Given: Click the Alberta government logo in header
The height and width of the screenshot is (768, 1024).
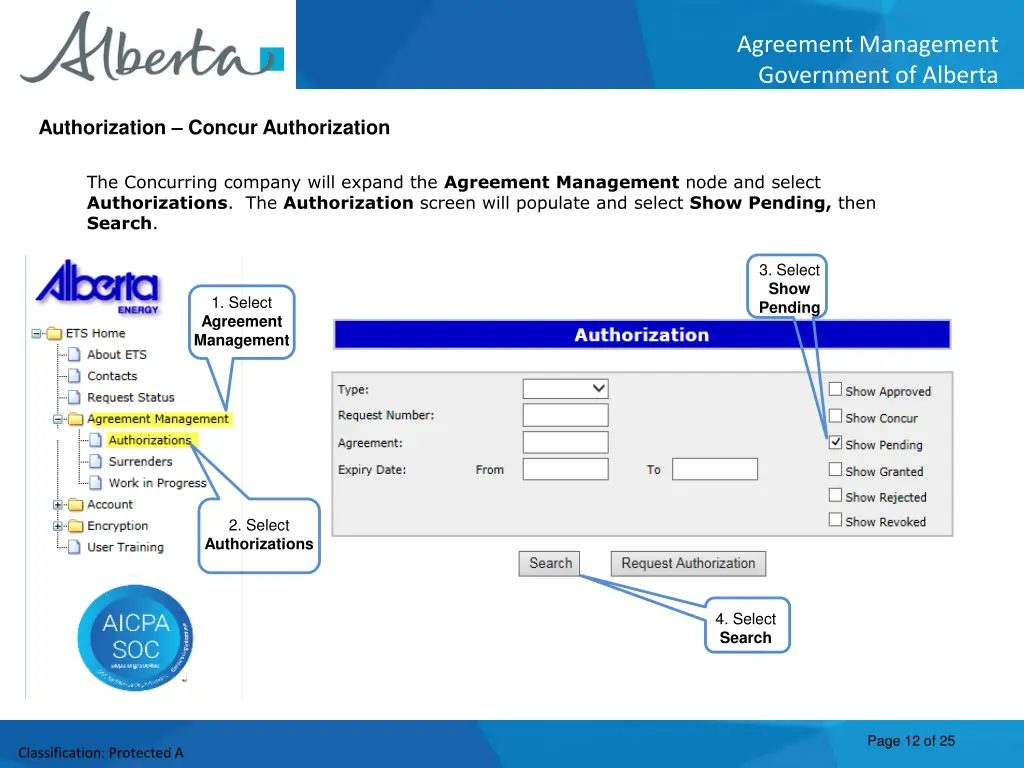Looking at the screenshot, I should 152,47.
